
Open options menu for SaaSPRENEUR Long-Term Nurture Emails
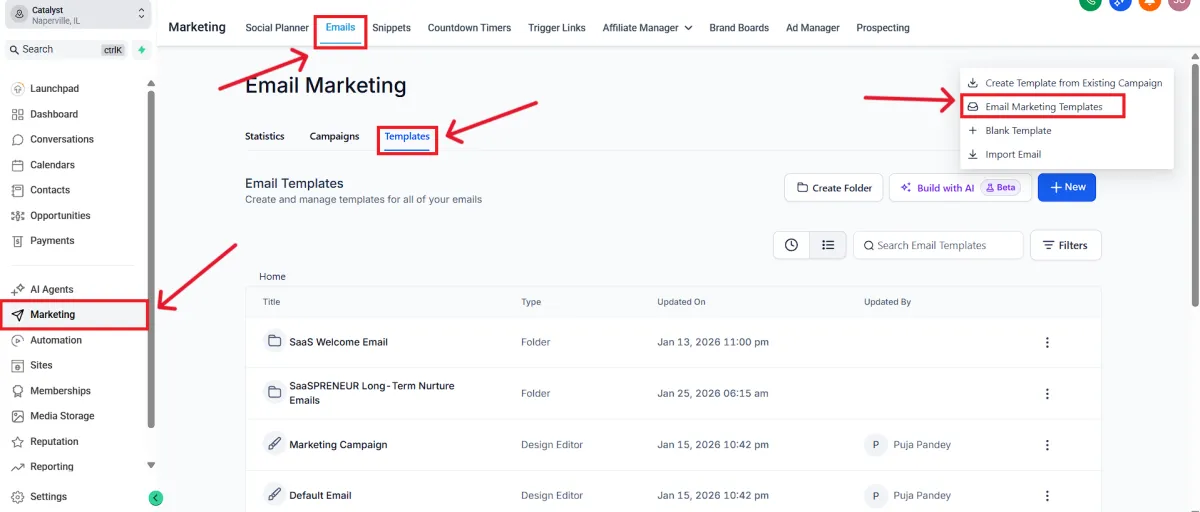1047,393
